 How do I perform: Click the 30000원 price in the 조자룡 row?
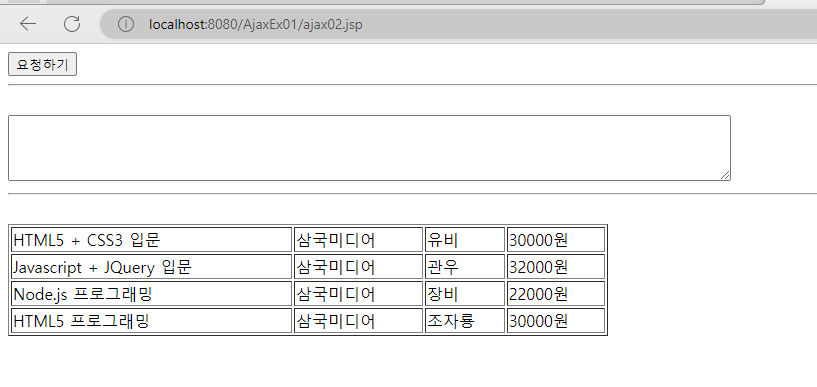coord(556,321)
